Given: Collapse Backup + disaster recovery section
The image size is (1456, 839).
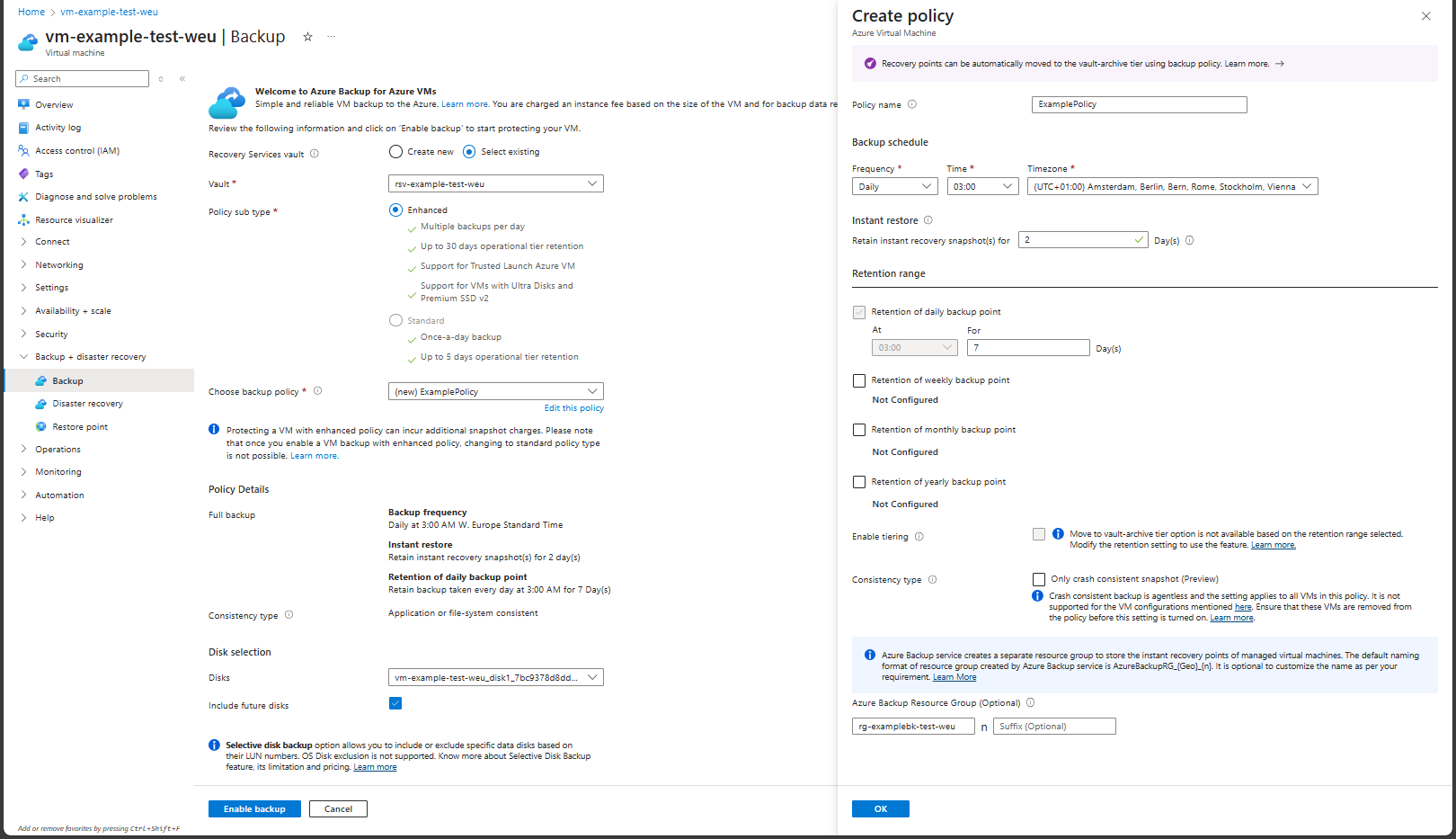Looking at the screenshot, I should [x=90, y=357].
